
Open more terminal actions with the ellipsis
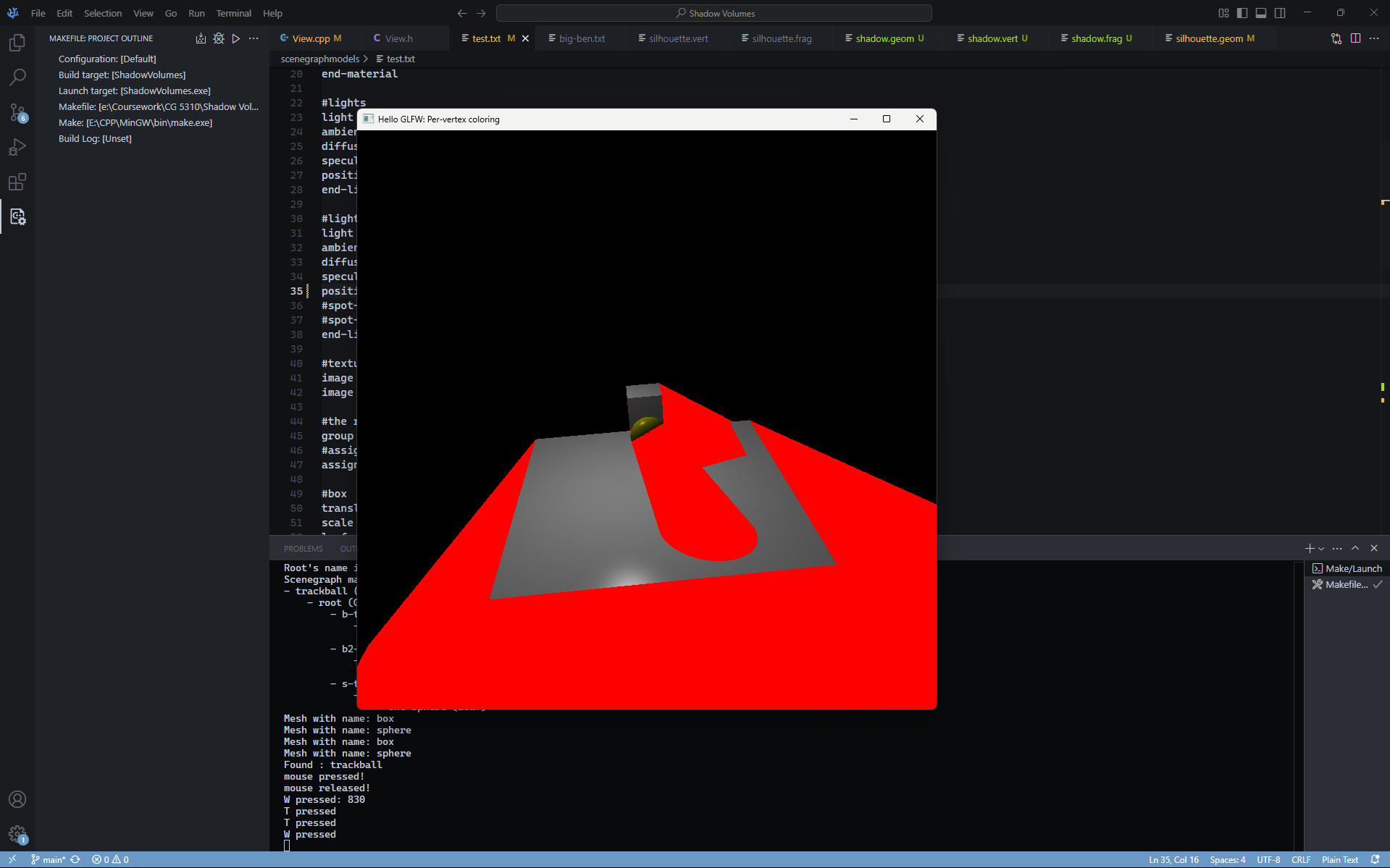point(1337,548)
